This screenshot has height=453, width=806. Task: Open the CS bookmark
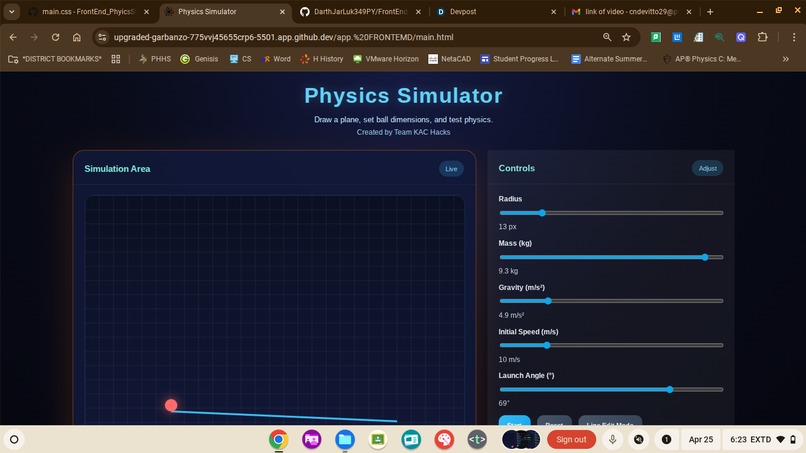coord(241,59)
